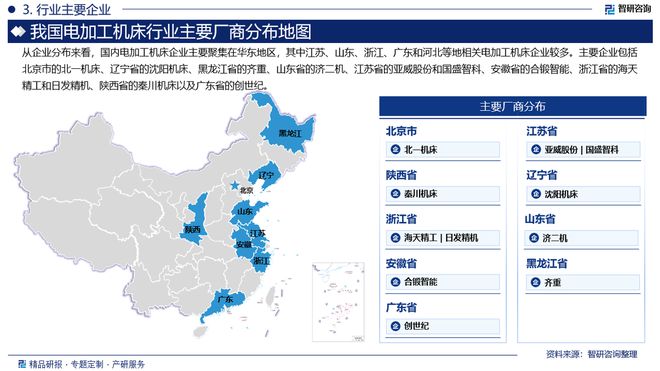Click the bullet dot before 3. 行业主要企业
The image size is (660, 371).
12,9
